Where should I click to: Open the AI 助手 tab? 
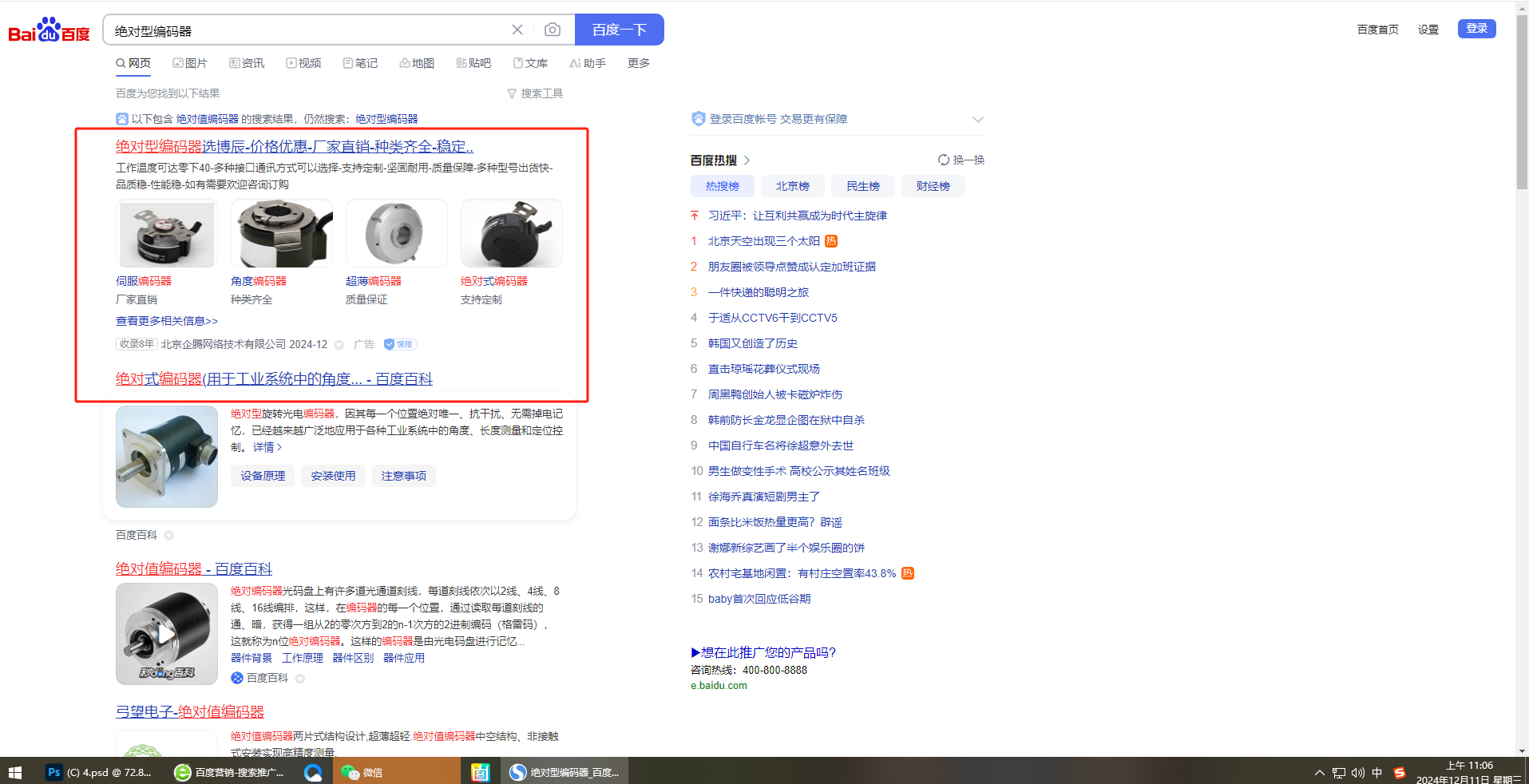[588, 63]
